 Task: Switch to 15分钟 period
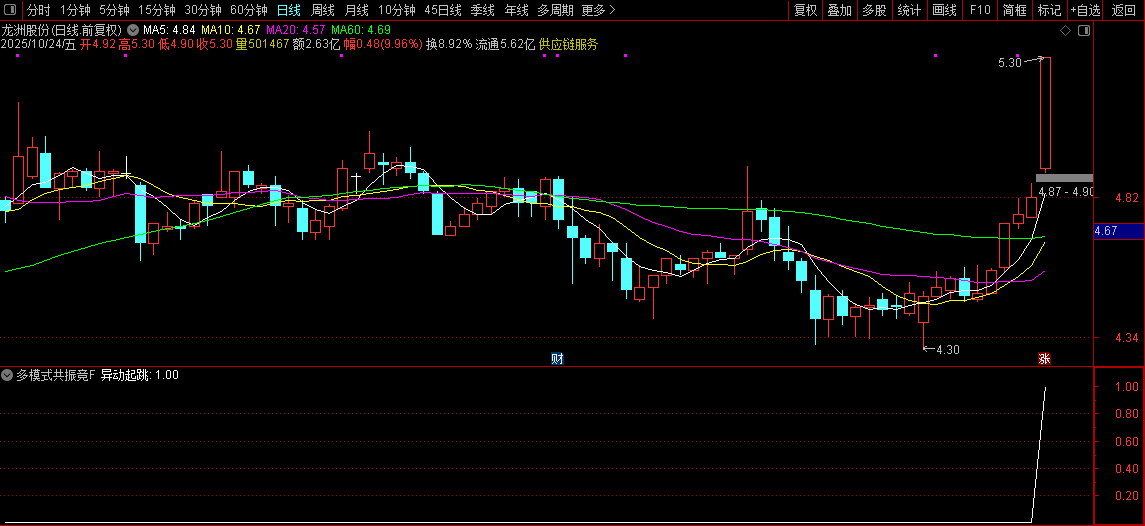[x=156, y=10]
